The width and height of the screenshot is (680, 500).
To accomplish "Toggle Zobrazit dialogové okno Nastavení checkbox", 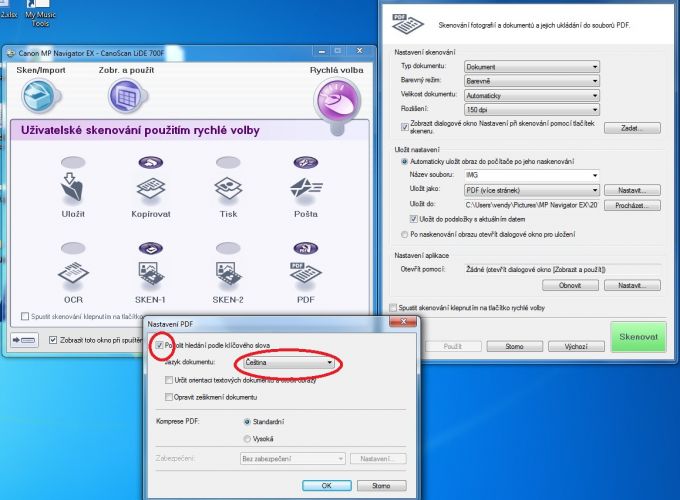I will point(405,127).
